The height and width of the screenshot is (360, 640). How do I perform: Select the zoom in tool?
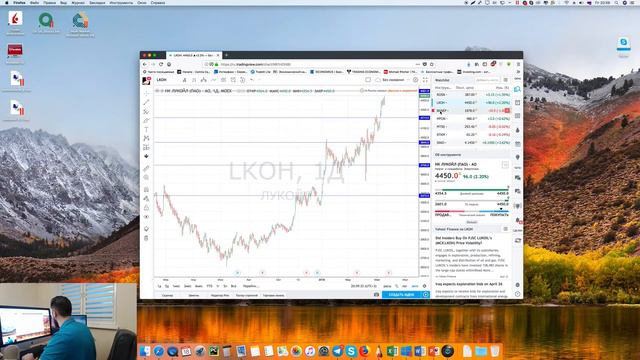point(146,177)
